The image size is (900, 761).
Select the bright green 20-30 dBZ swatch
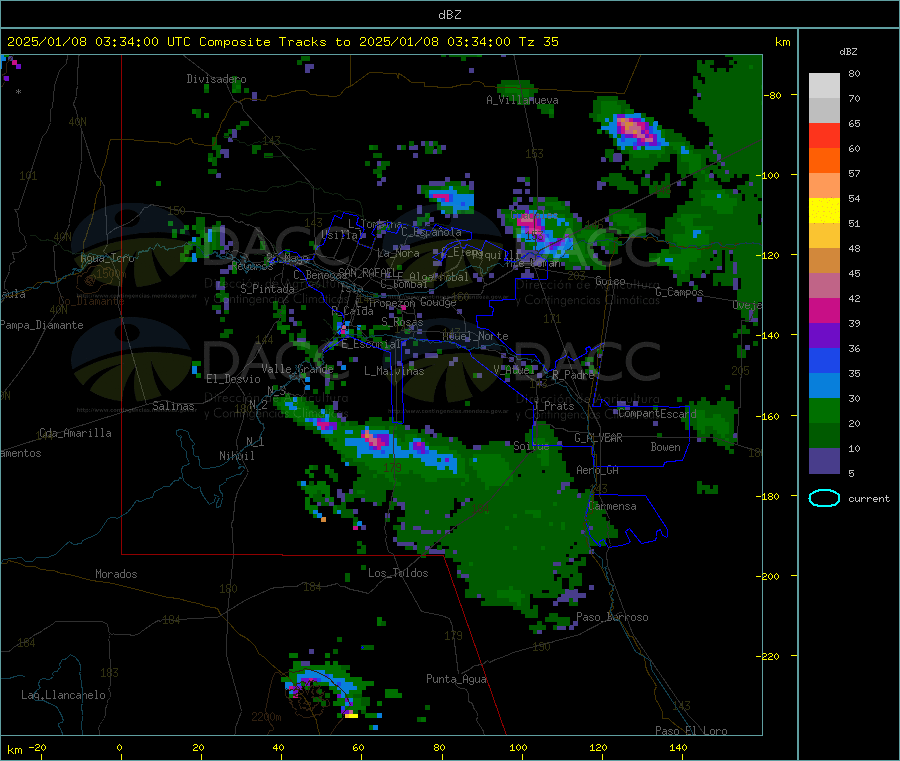point(824,410)
